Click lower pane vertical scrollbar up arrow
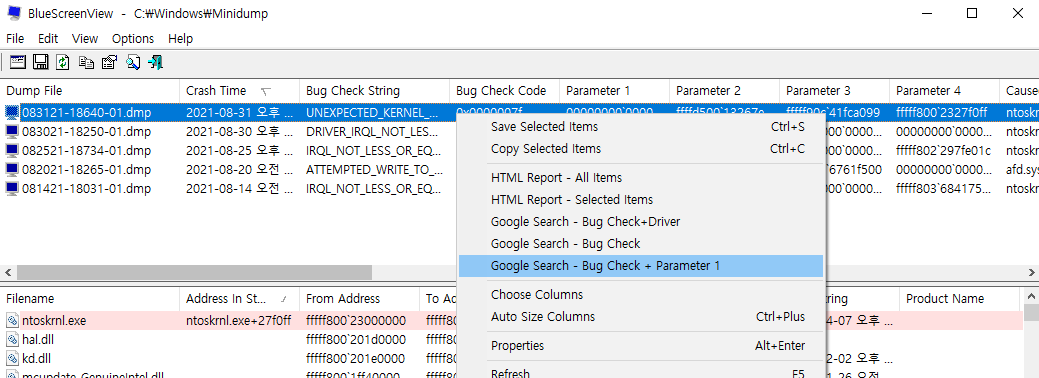1039x378 pixels. 1030,297
